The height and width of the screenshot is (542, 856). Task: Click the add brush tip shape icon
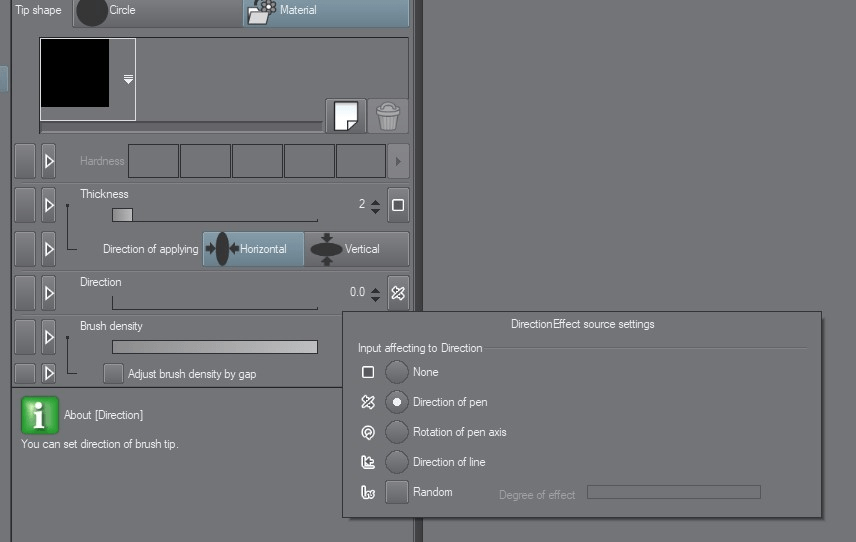coord(345,116)
